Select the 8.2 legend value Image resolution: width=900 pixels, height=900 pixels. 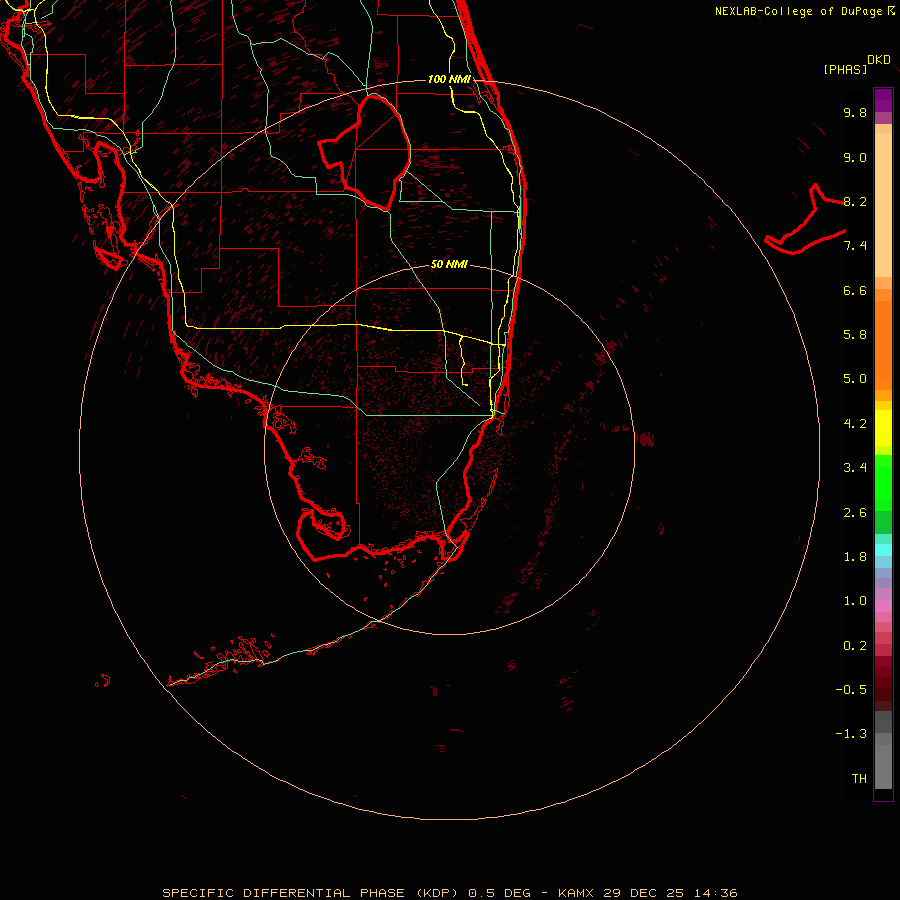click(x=855, y=201)
